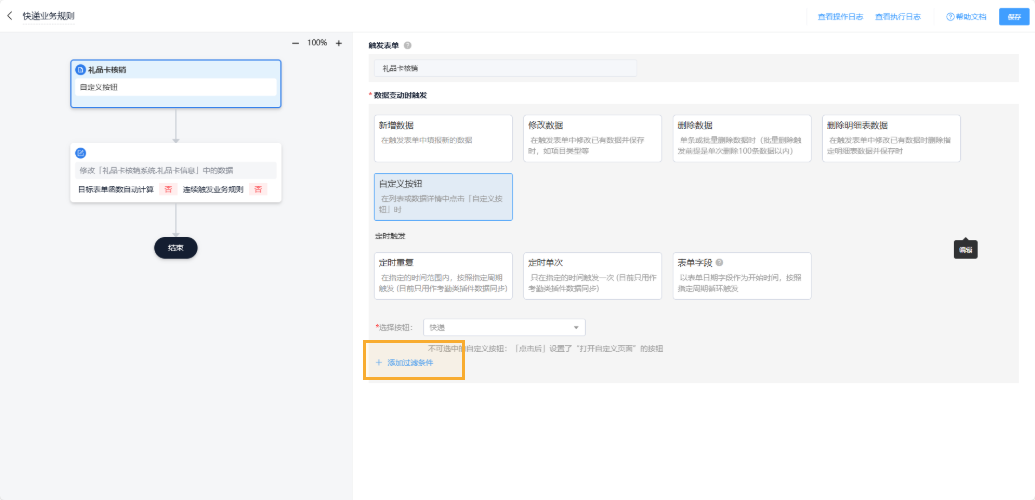Click the 触发表单 field showing 礼品卡核销
The width and height of the screenshot is (1035, 500).
click(x=506, y=68)
